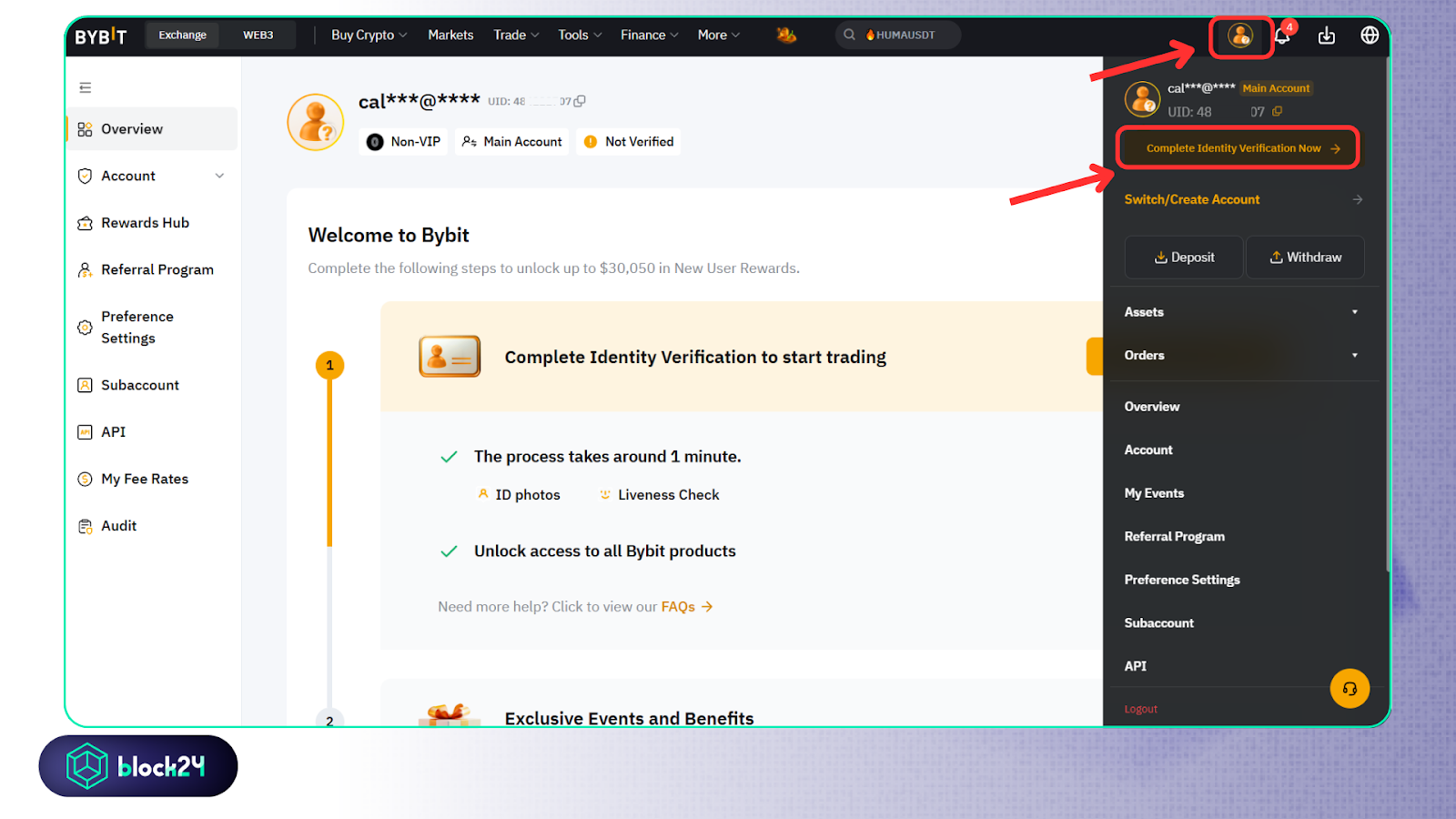Click Complete Identity Verification Now button
Viewport: 1456px width, 819px height.
(x=1238, y=148)
